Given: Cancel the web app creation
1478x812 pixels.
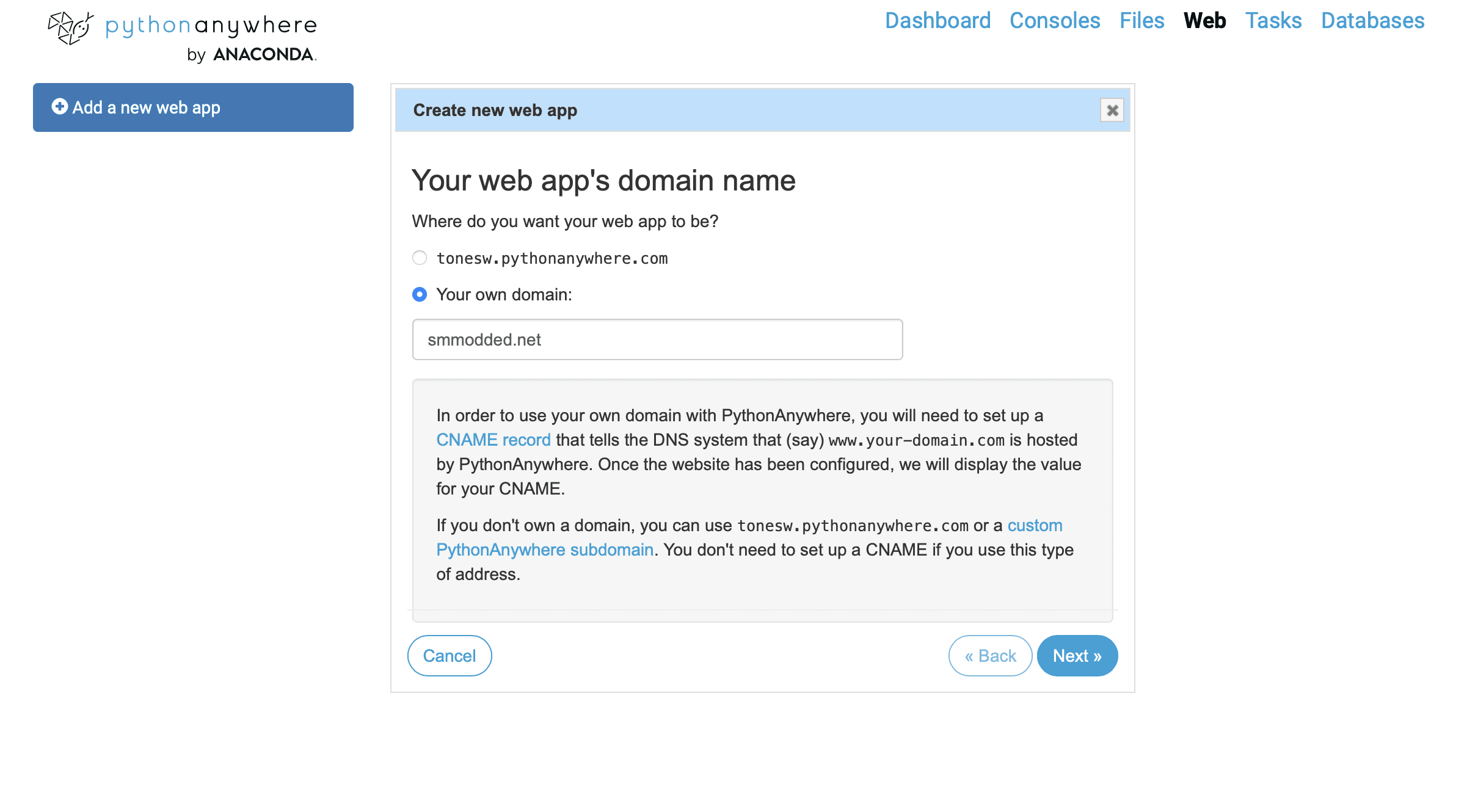Looking at the screenshot, I should coord(450,656).
